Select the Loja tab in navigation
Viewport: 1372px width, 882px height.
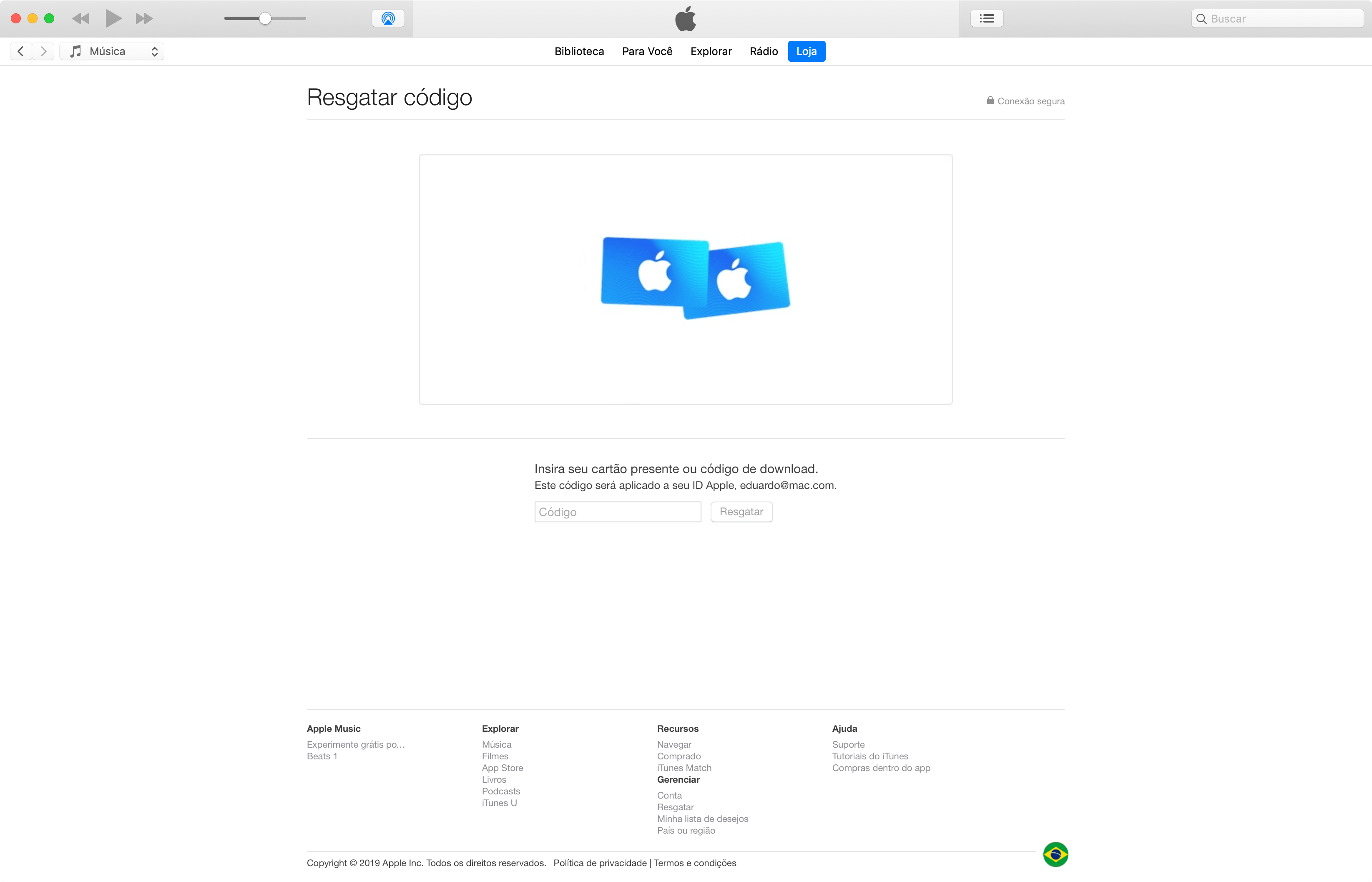pos(806,51)
